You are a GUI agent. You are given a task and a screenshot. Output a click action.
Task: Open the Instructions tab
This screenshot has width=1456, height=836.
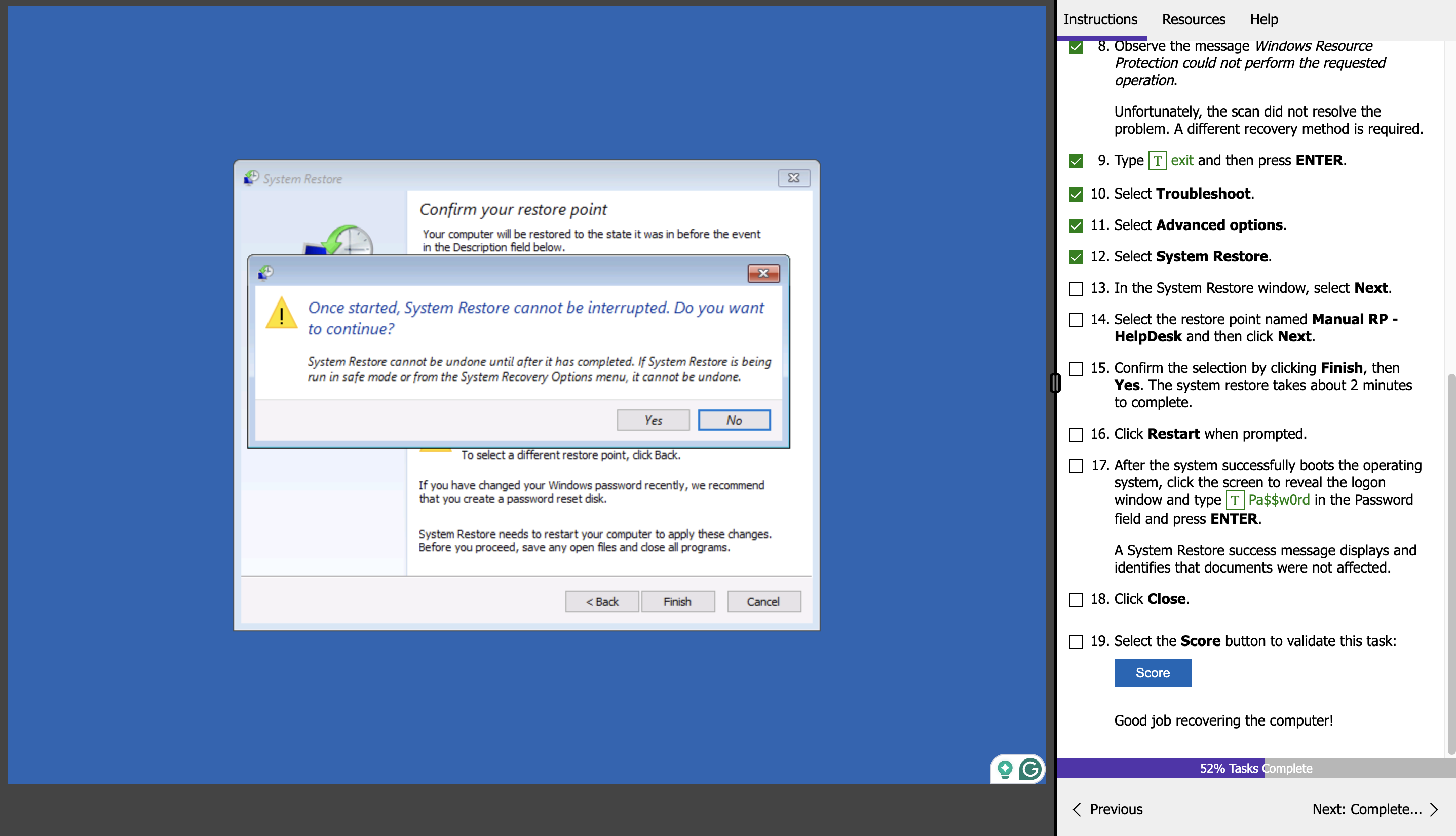(1100, 20)
